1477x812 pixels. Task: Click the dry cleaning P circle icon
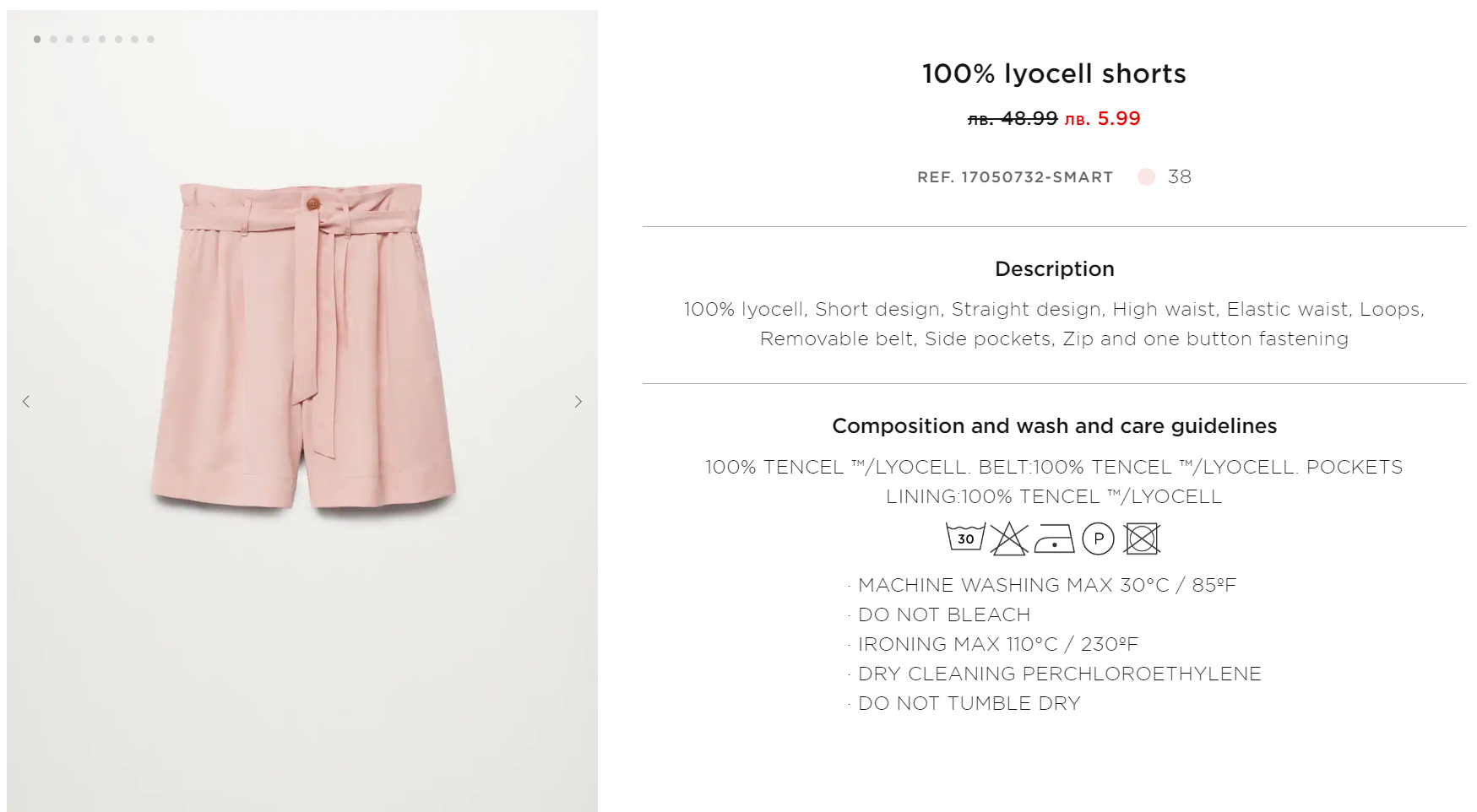pos(1098,539)
